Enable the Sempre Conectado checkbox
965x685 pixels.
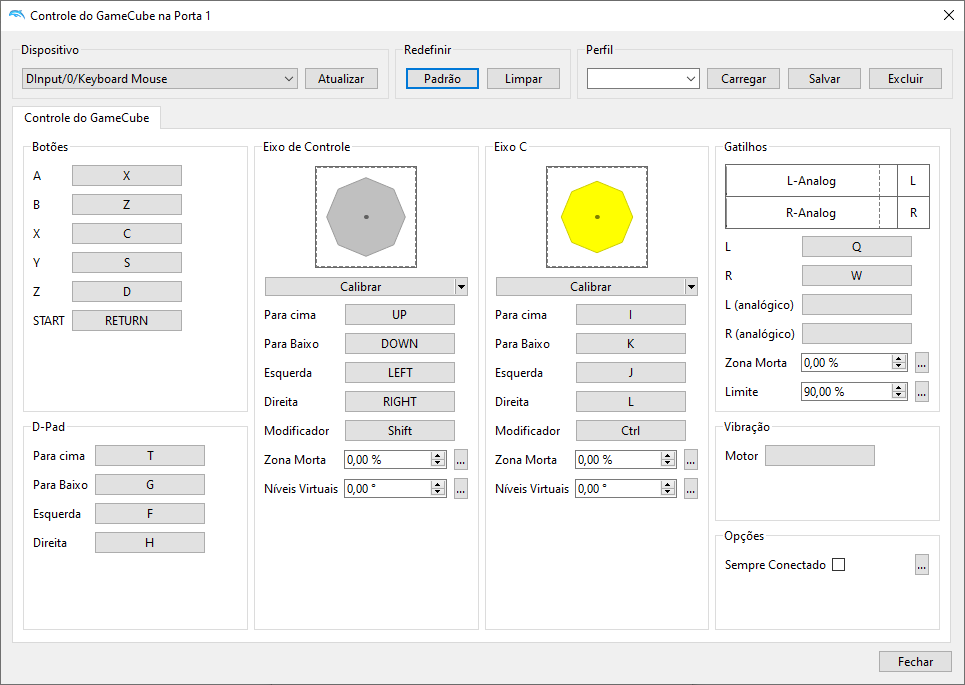click(838, 564)
